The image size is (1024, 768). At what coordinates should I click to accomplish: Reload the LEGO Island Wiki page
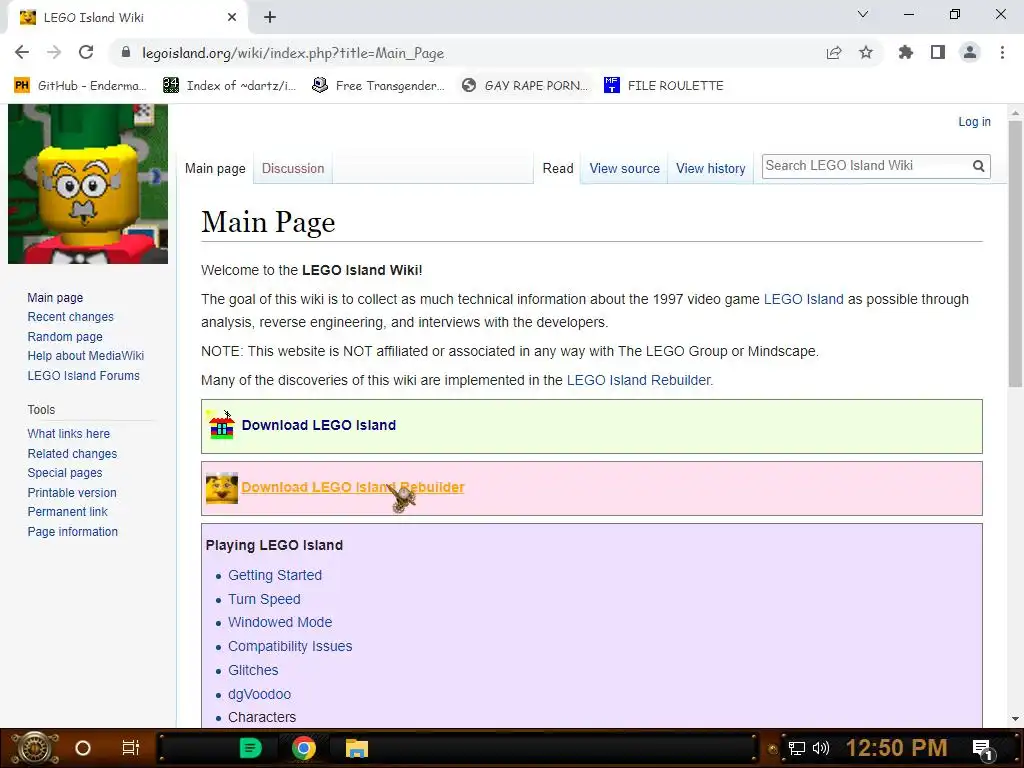pyautogui.click(x=86, y=52)
